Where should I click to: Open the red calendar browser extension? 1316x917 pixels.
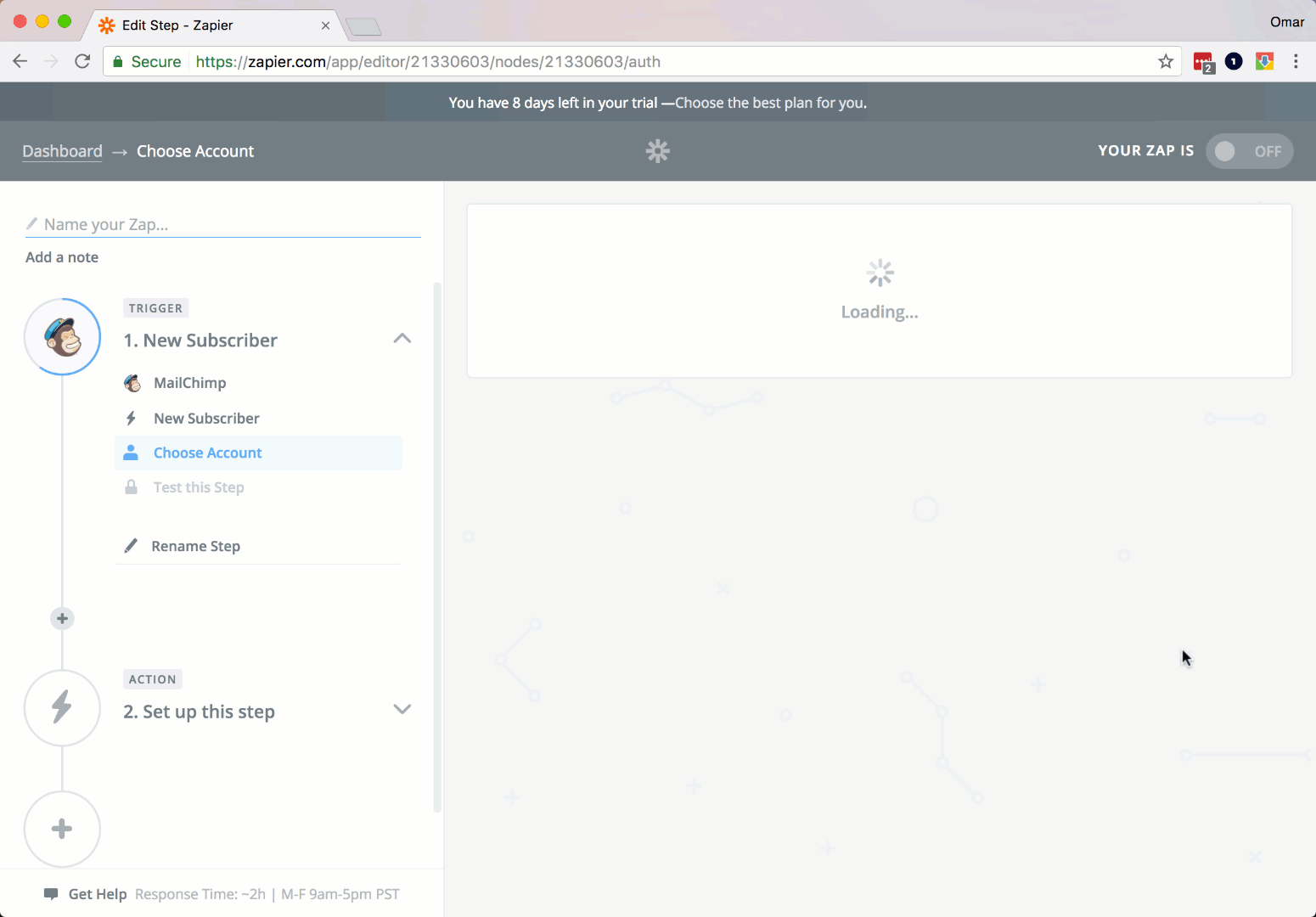pyautogui.click(x=1203, y=62)
